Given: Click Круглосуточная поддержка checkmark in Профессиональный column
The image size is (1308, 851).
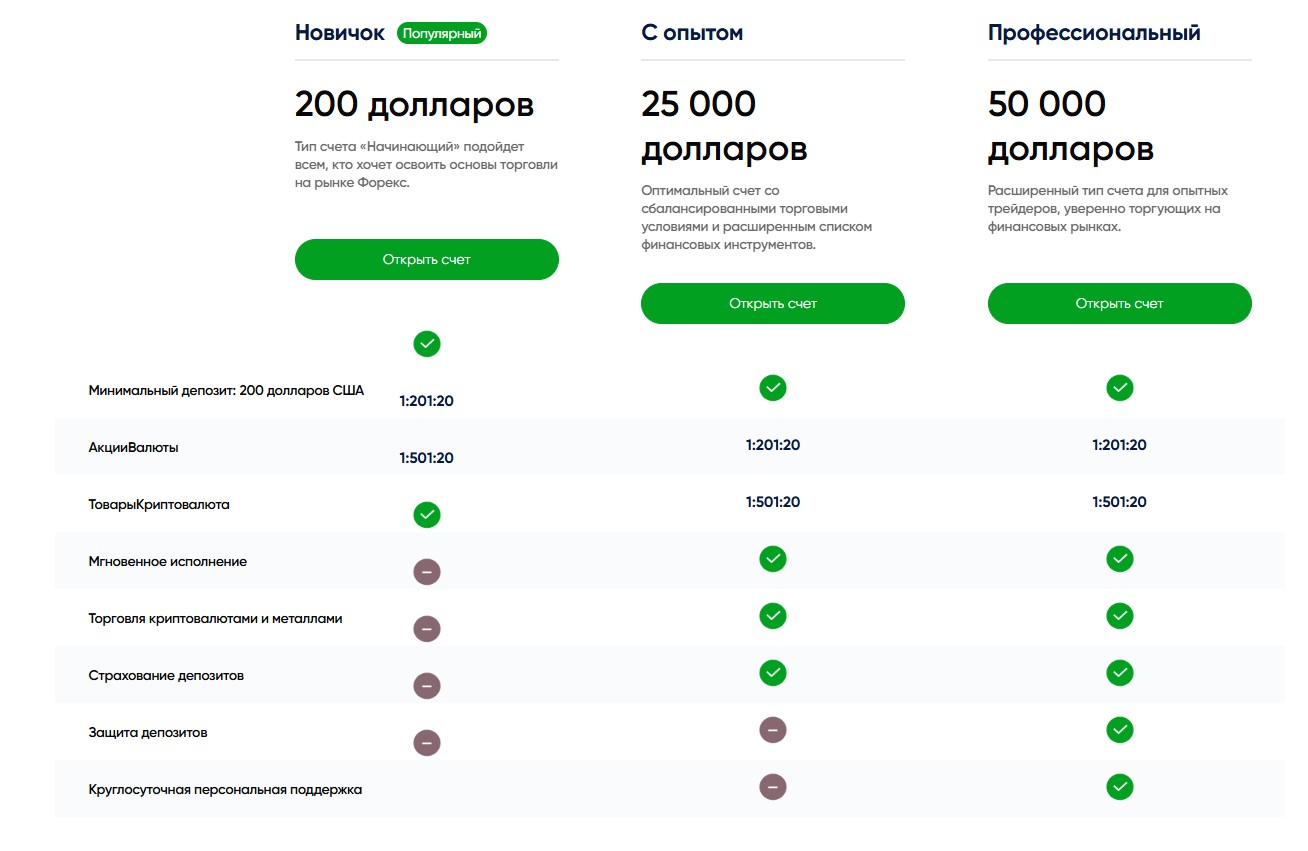Looking at the screenshot, I should (x=1120, y=787).
